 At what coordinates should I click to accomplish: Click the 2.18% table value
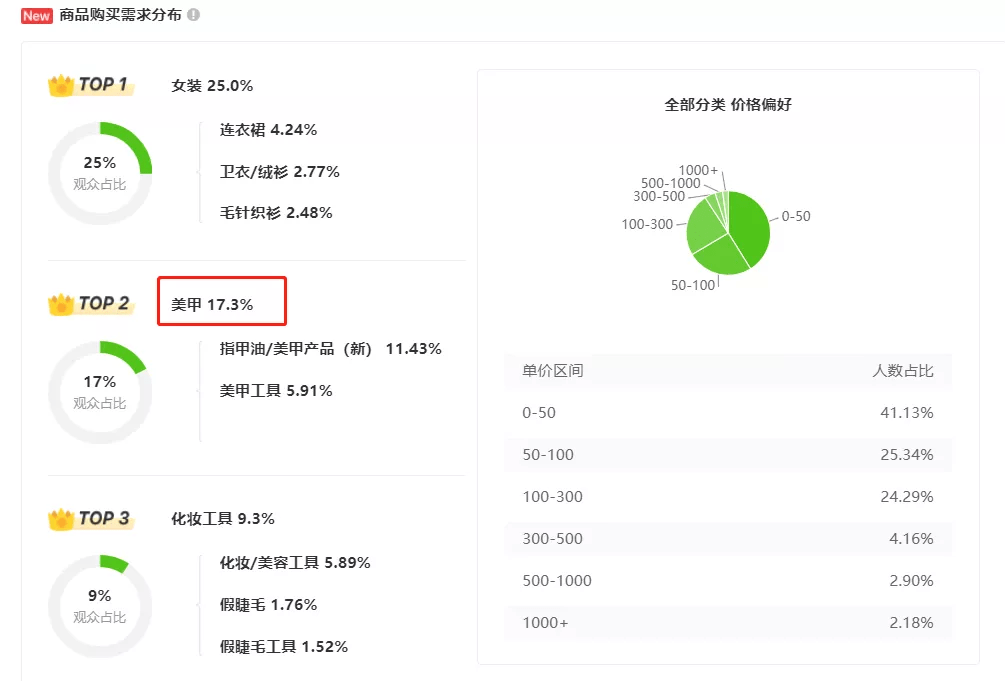pos(911,623)
